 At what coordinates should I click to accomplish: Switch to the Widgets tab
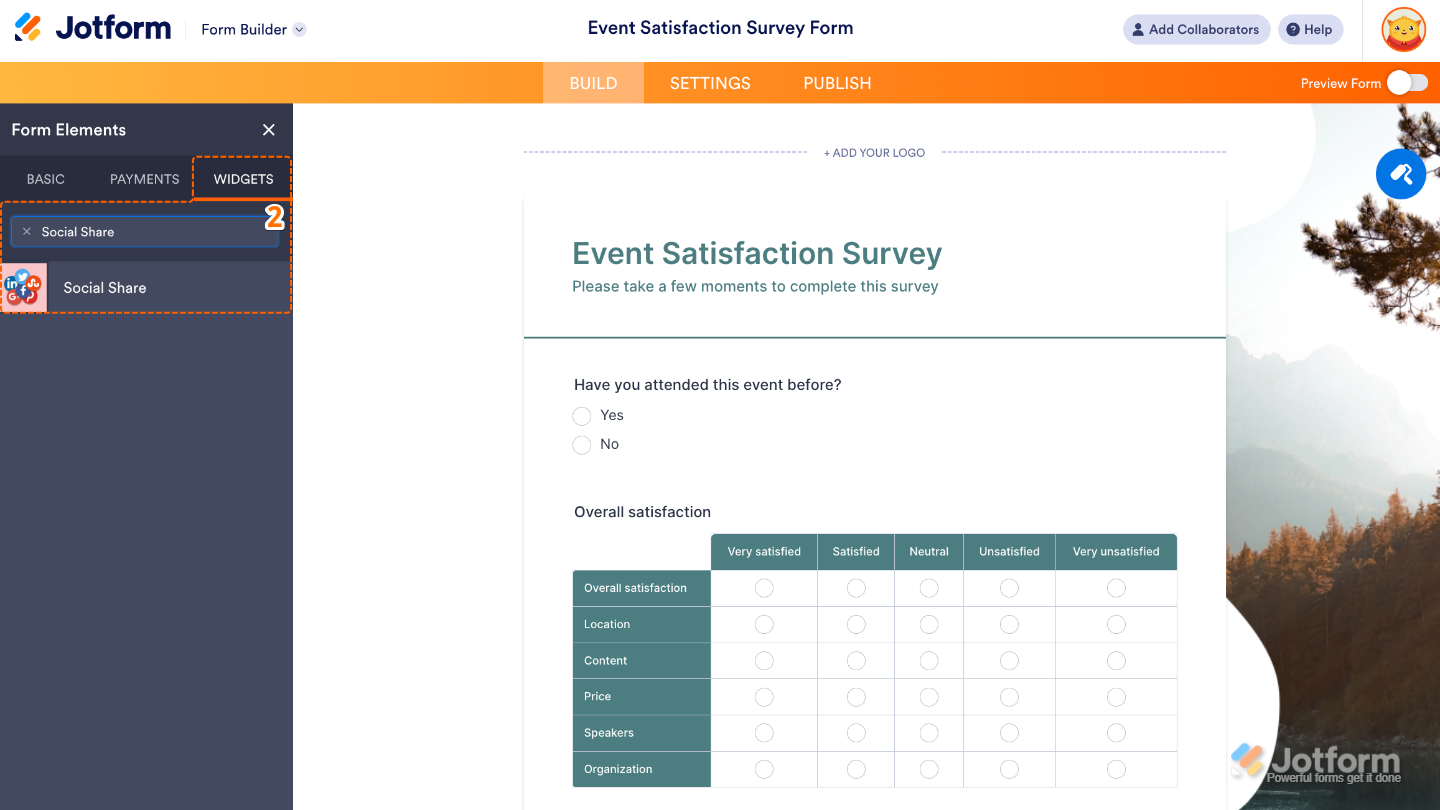pos(243,179)
